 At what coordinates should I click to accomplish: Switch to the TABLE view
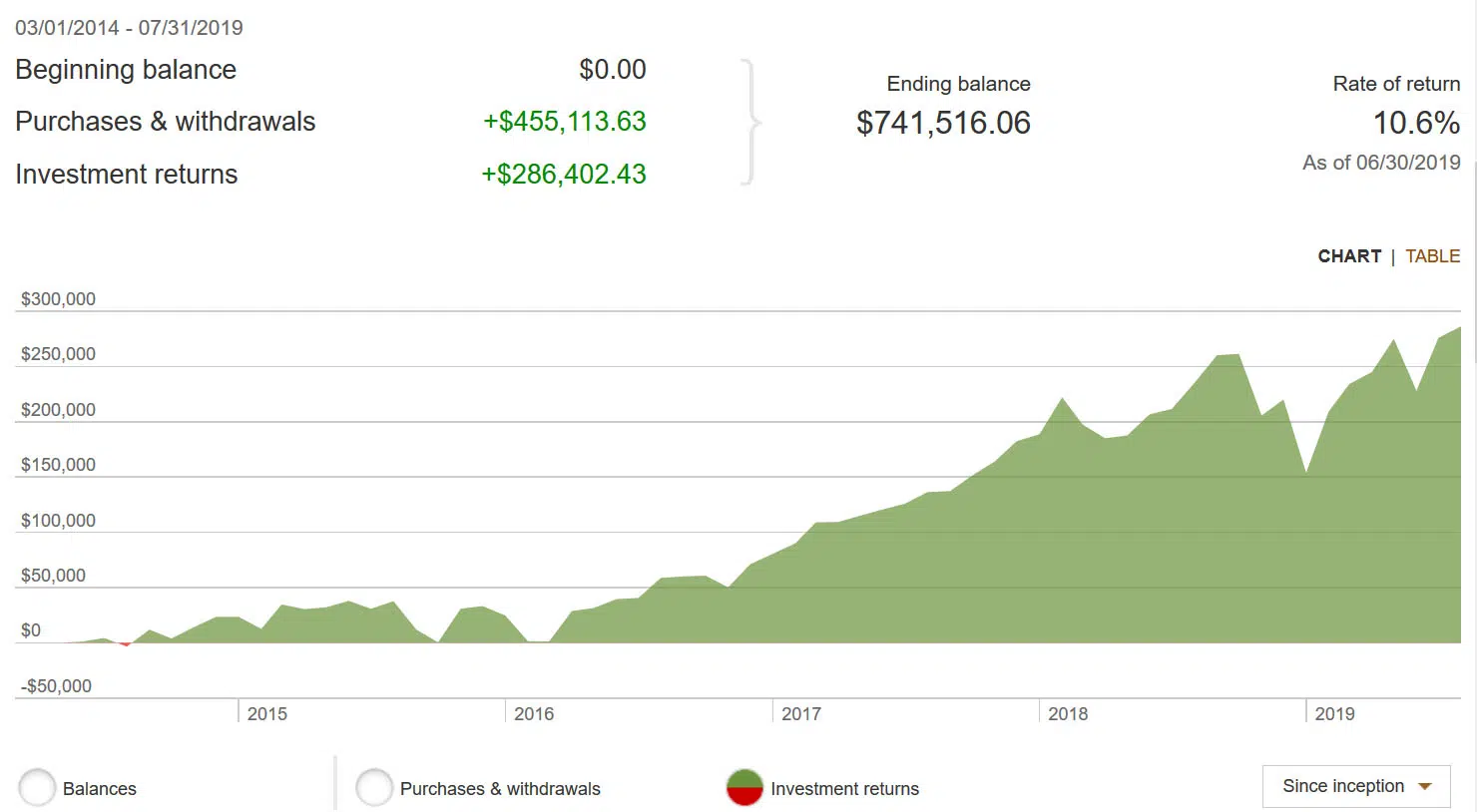[x=1432, y=256]
